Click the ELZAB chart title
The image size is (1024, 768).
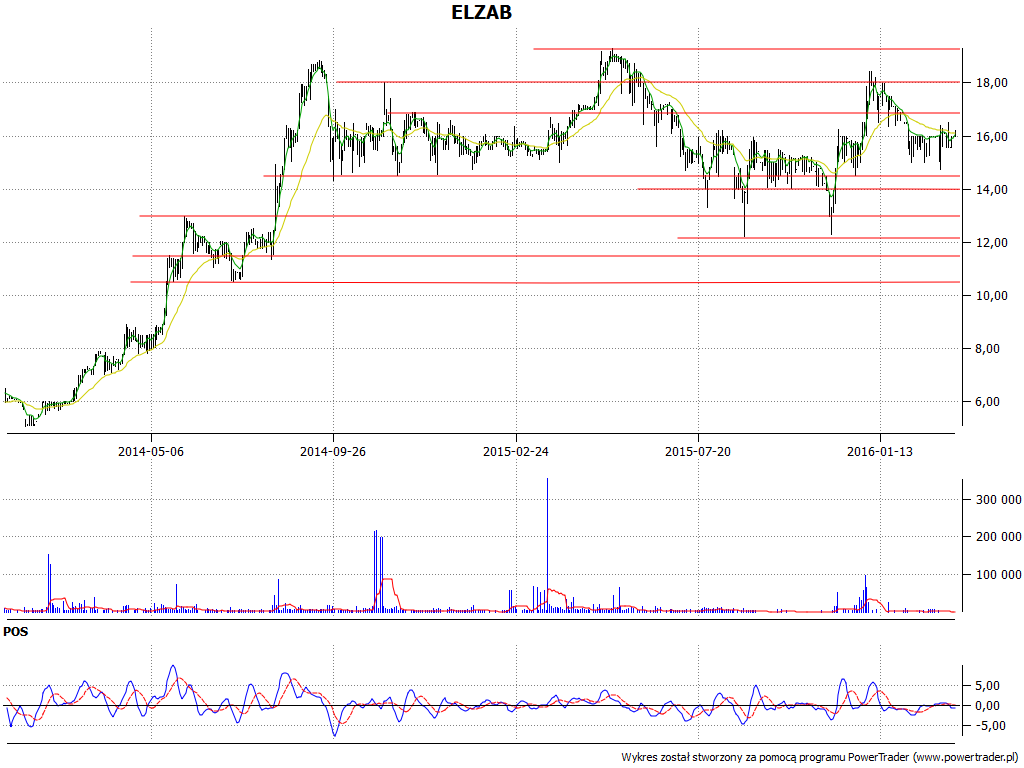coord(482,12)
